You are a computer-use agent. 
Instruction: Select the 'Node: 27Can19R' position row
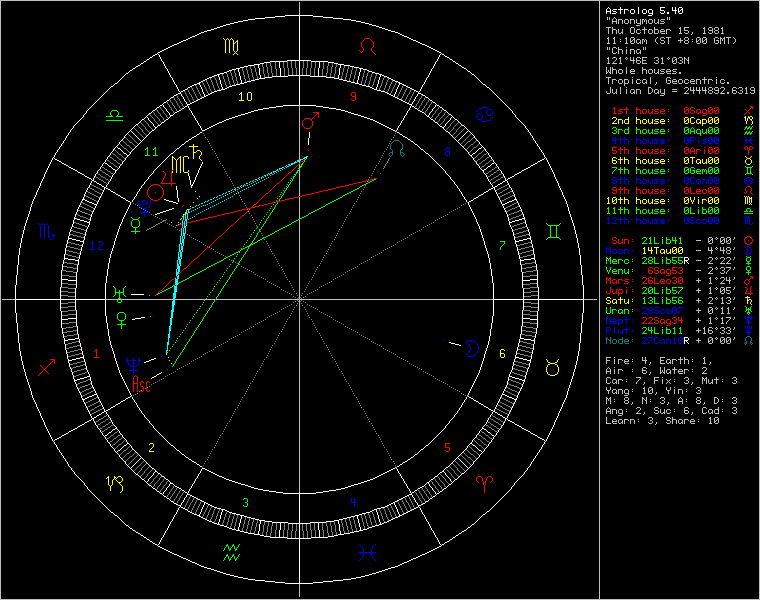(x=680, y=341)
